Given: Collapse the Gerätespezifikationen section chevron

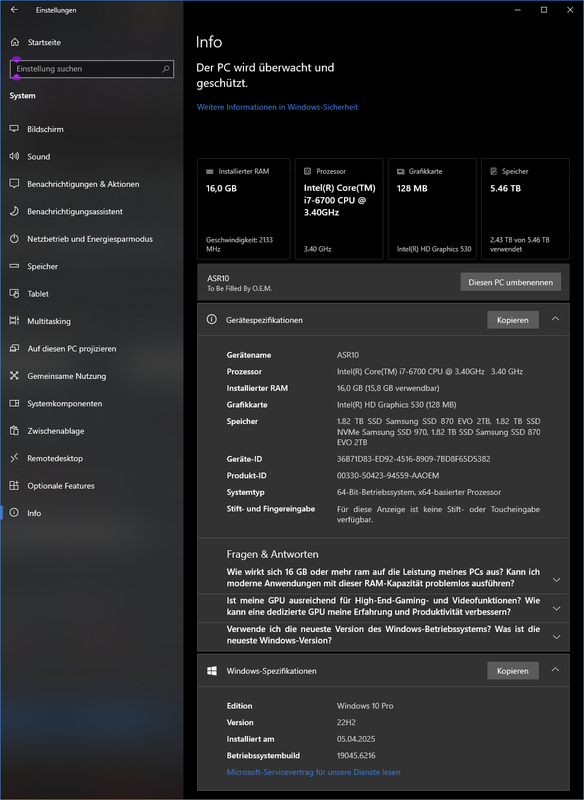Looking at the screenshot, I should 555,319.
